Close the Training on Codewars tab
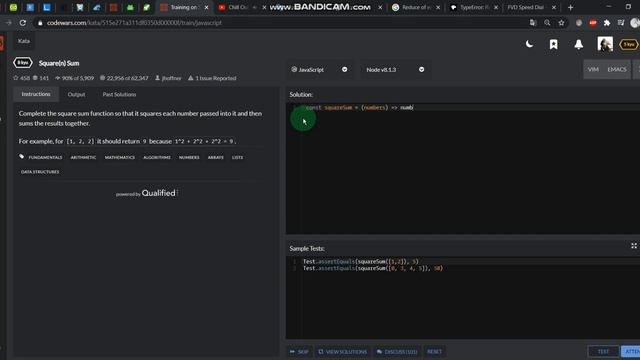Screen dimensions: 640x360 pyautogui.click(x=206, y=7)
